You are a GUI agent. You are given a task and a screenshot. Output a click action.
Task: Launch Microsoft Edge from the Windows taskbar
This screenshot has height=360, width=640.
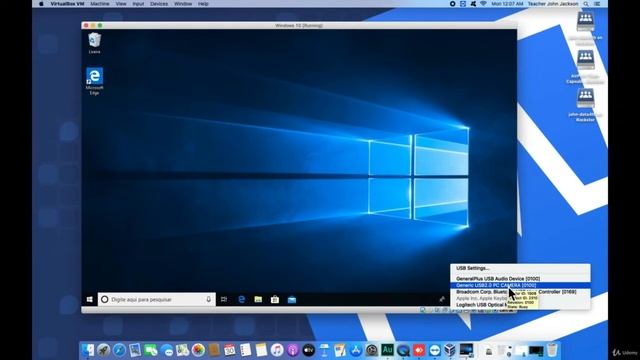[241, 300]
